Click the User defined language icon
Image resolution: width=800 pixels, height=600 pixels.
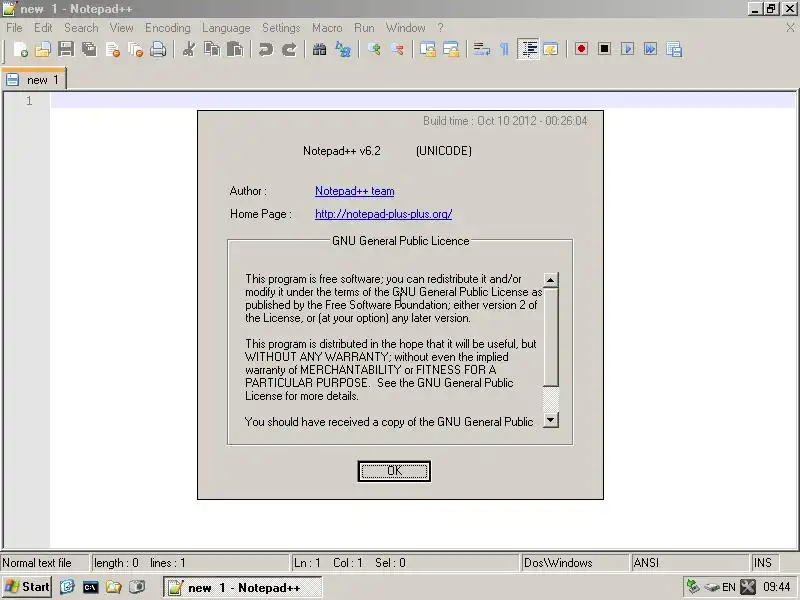pyautogui.click(x=551, y=49)
